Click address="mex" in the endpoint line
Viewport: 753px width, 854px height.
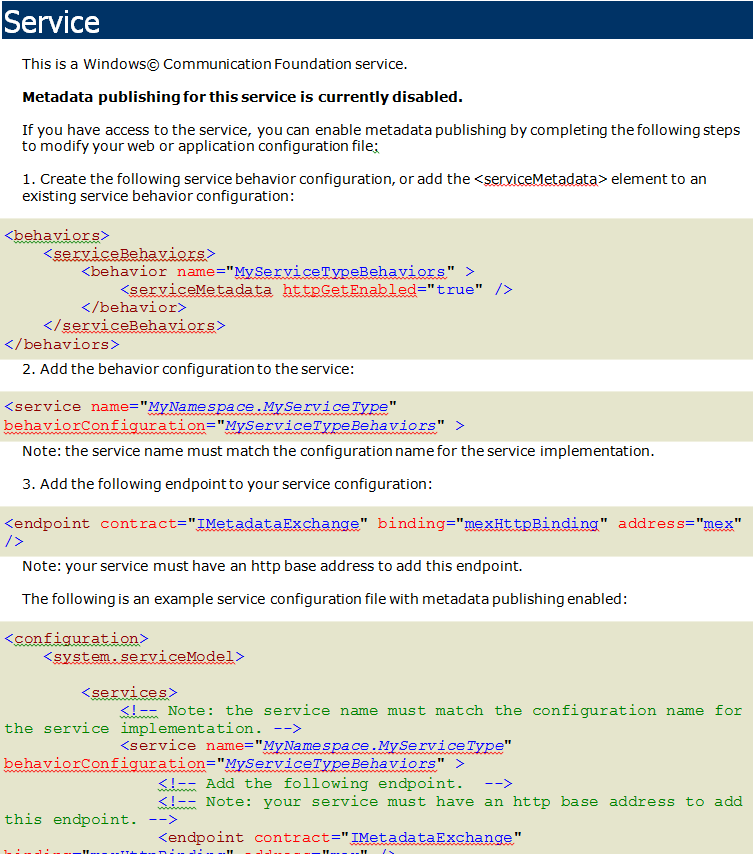[x=679, y=523]
